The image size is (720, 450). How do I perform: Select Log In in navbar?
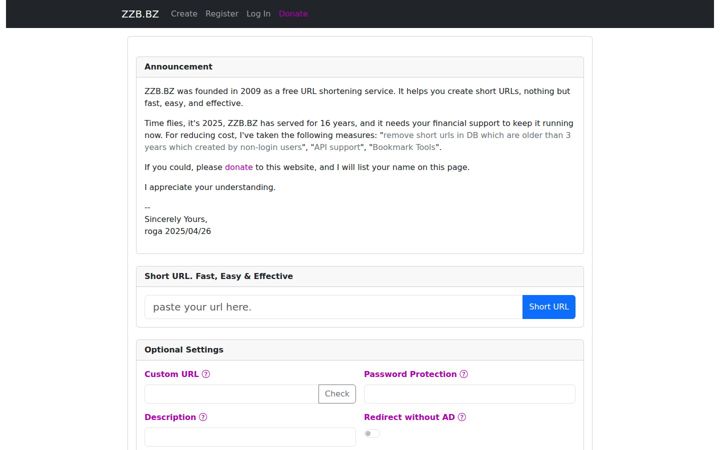click(x=258, y=14)
